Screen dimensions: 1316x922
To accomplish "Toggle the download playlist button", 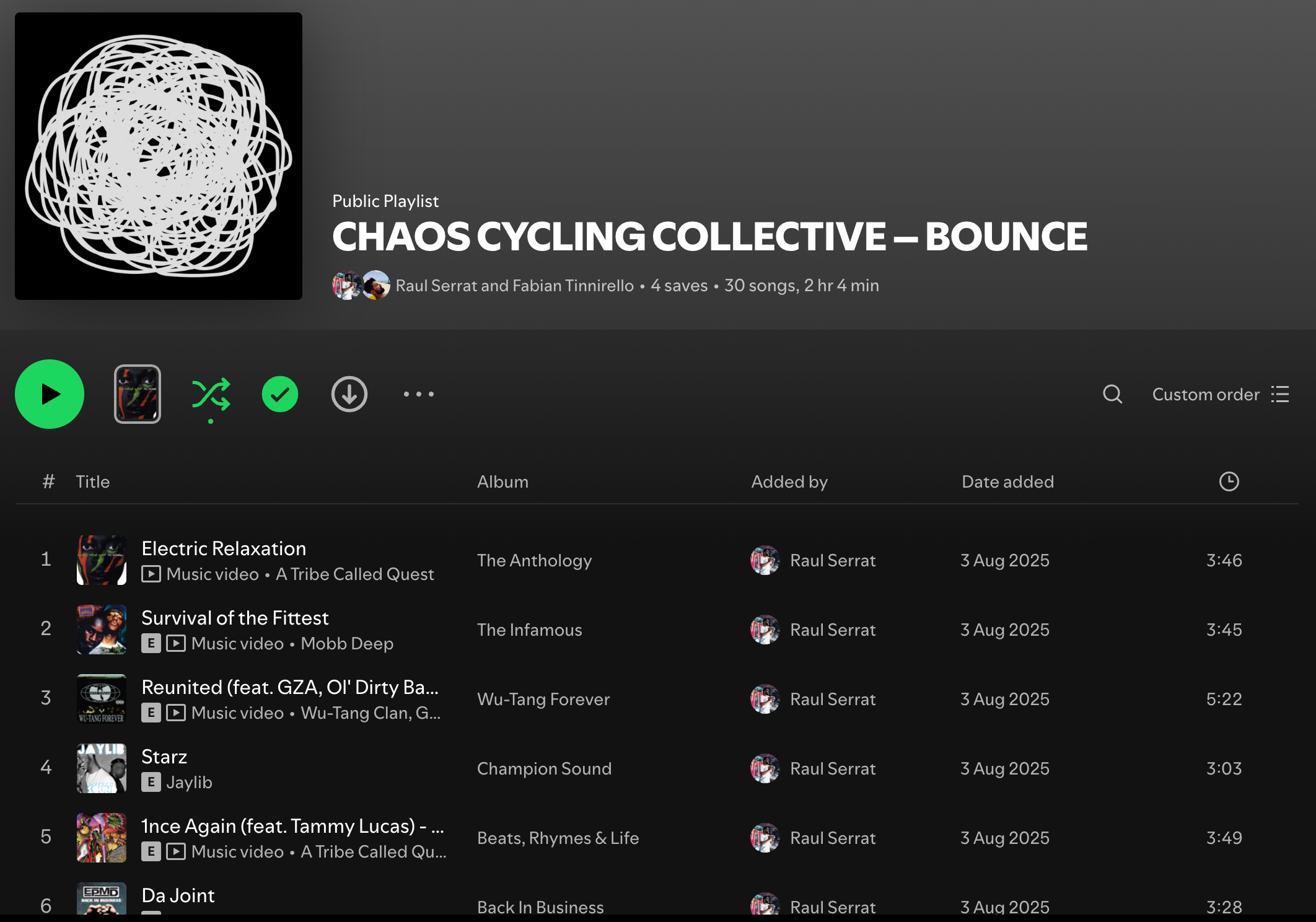I will [349, 394].
